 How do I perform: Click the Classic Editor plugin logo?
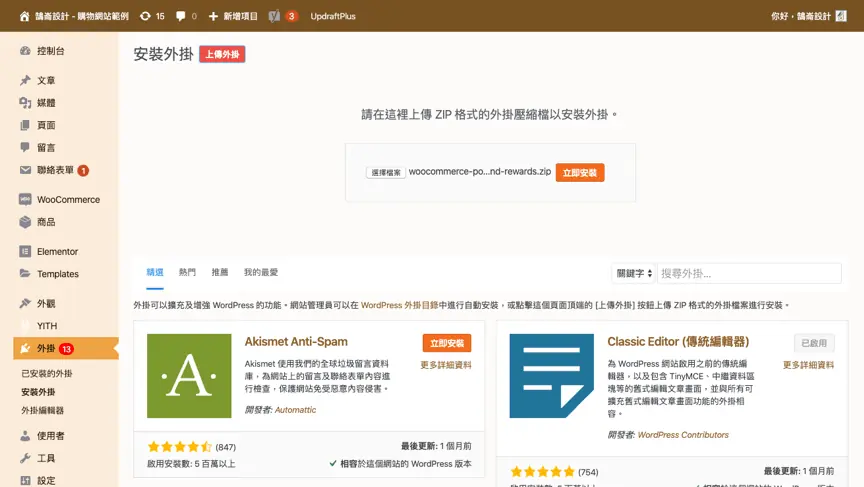[x=552, y=376]
